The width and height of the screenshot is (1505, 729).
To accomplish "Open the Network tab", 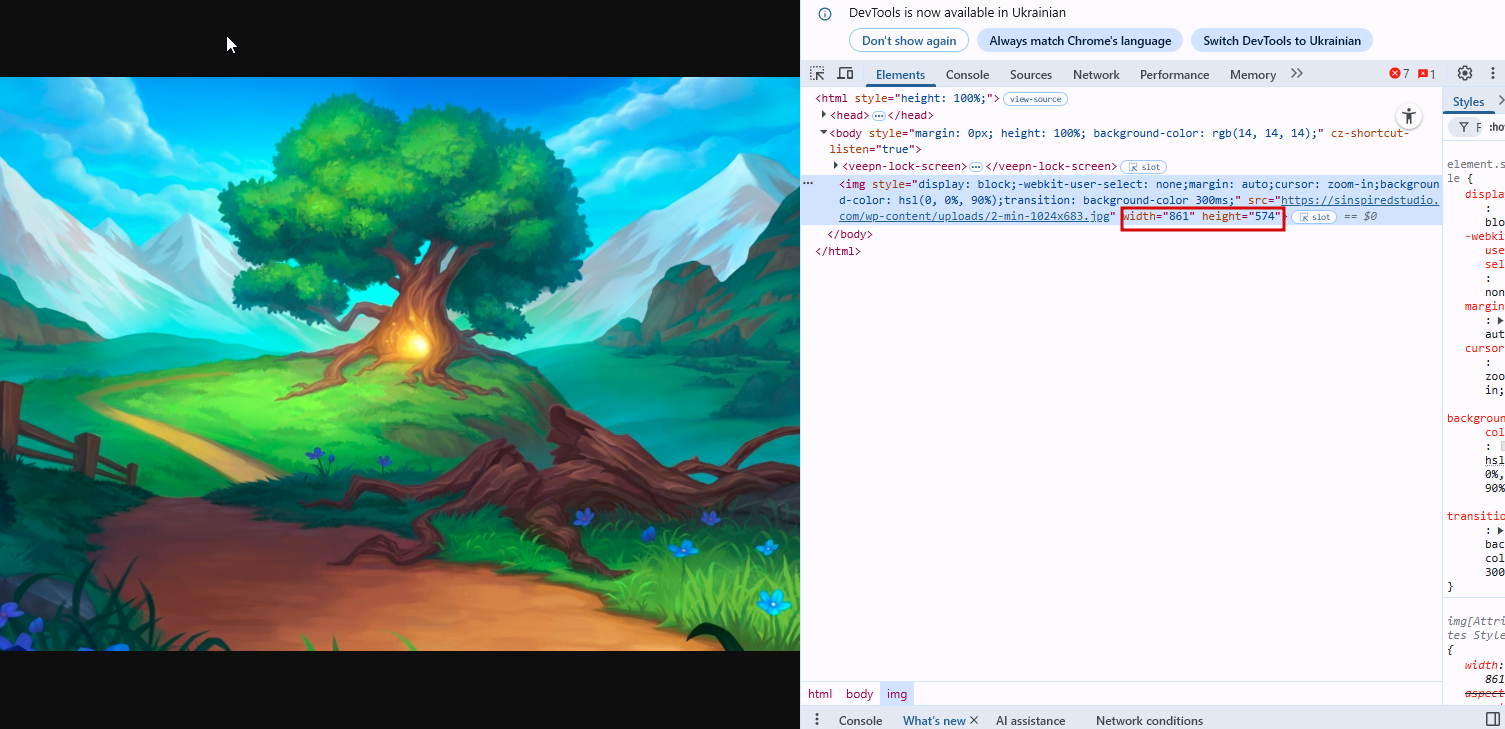I will 1096,75.
